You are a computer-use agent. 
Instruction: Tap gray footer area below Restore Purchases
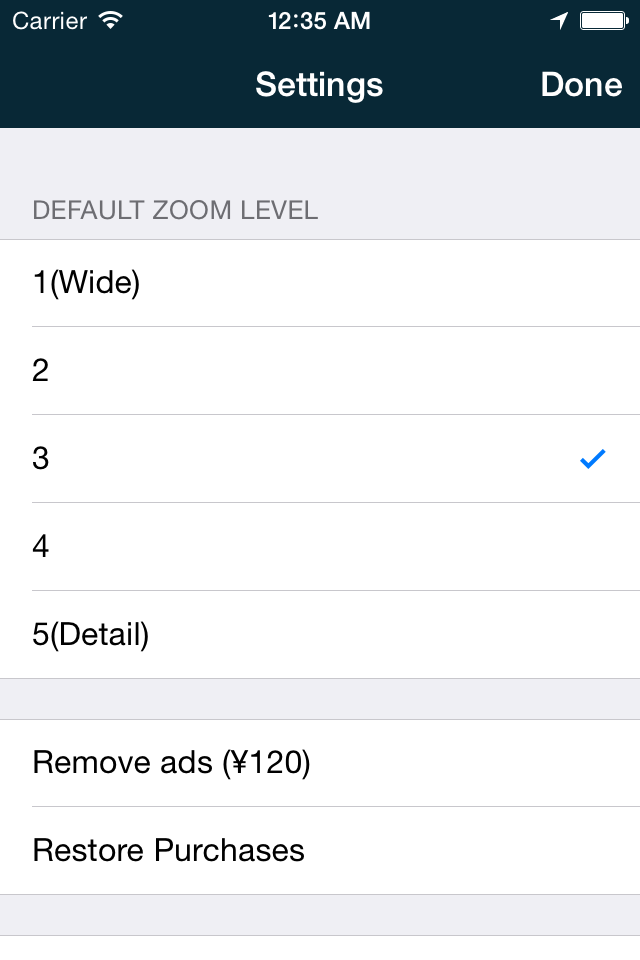click(x=320, y=915)
